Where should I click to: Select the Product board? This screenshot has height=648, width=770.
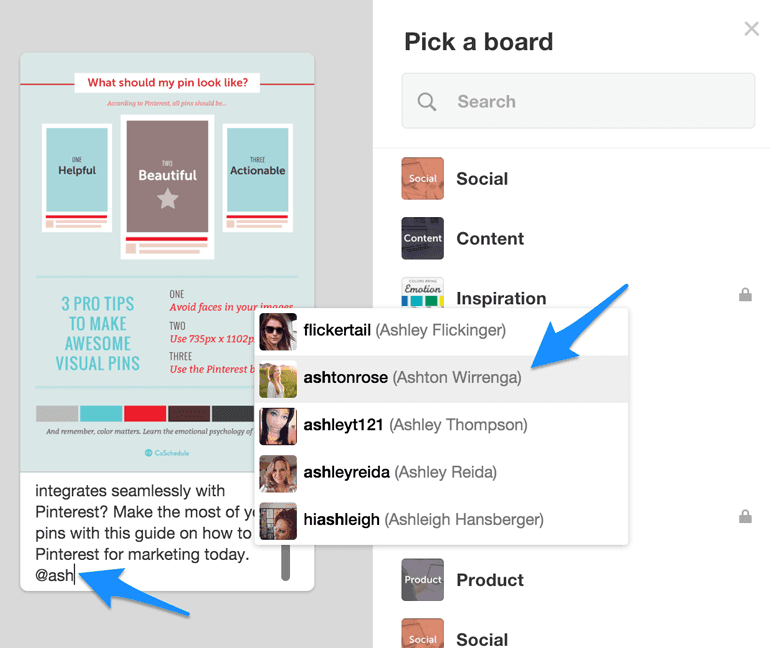point(490,580)
